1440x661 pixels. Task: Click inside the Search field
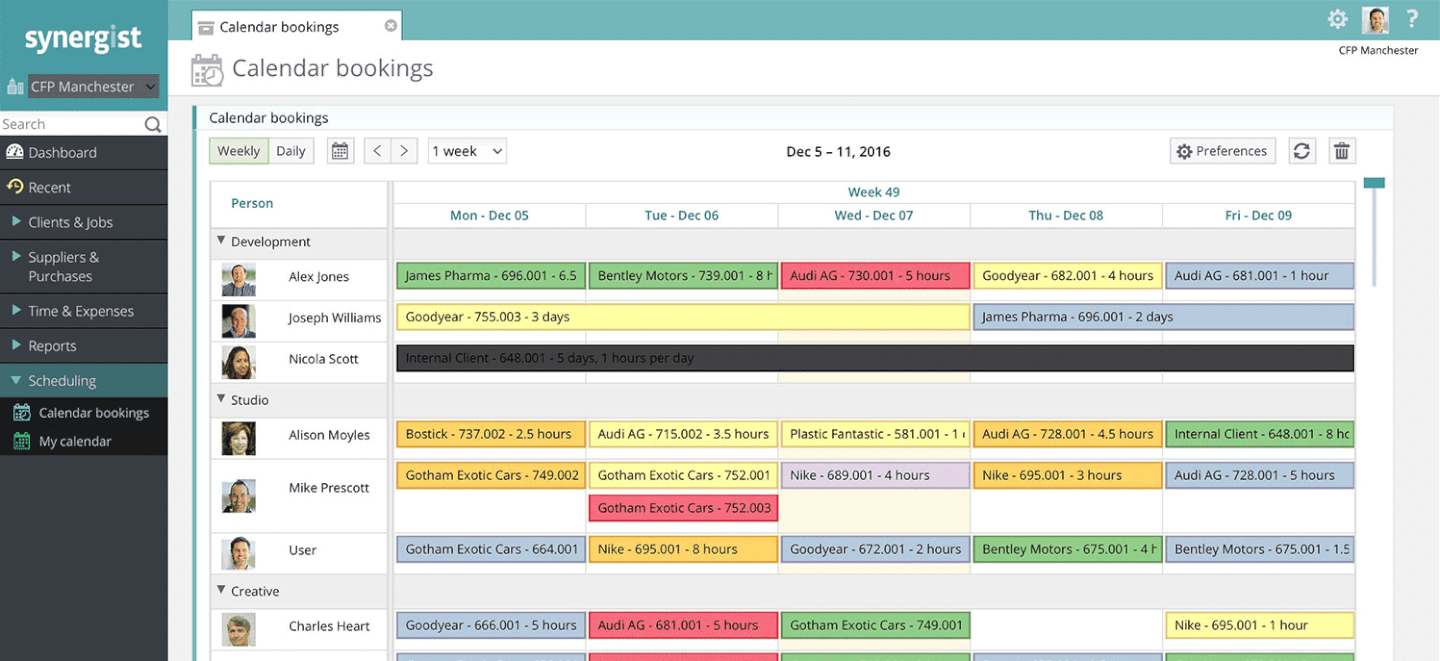(x=70, y=124)
